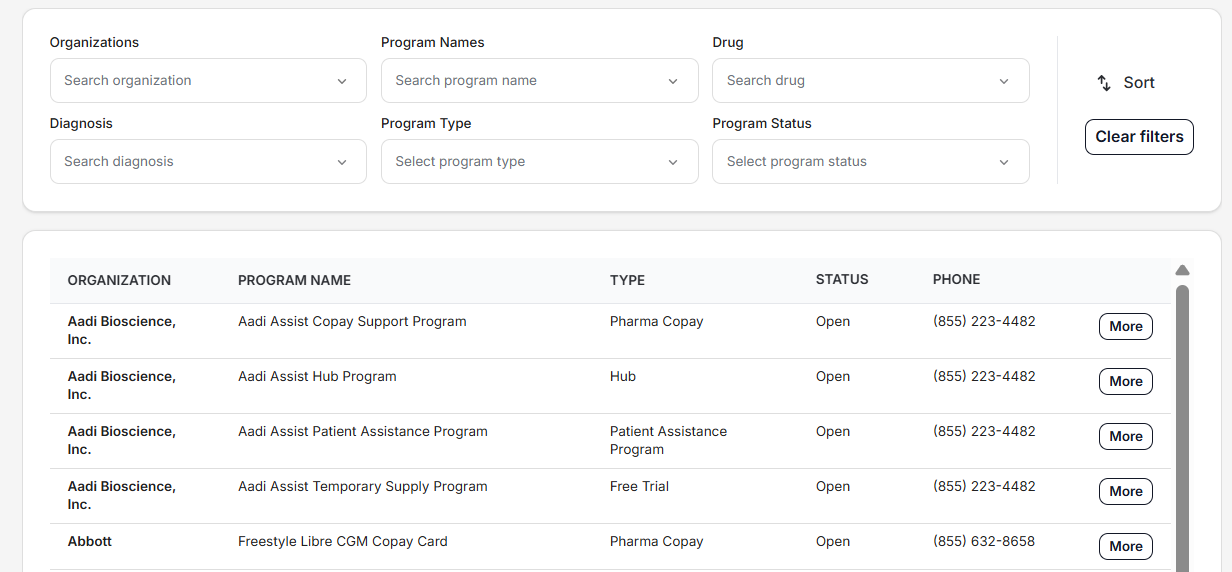Screen dimensions: 1232x572
Task: Open the Program Names search dropdown
Action: click(x=539, y=80)
